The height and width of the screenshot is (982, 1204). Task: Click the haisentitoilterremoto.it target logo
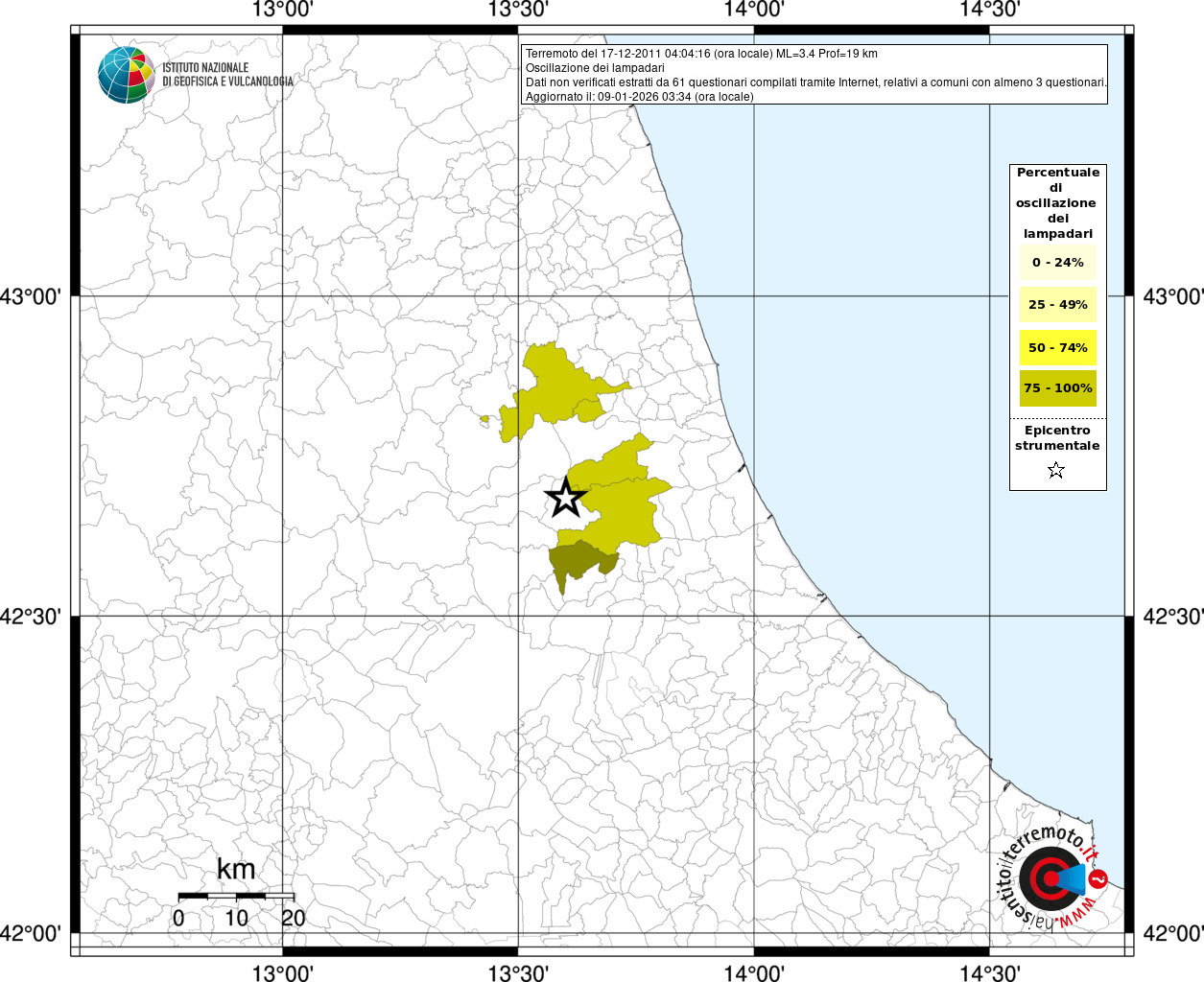click(1052, 877)
